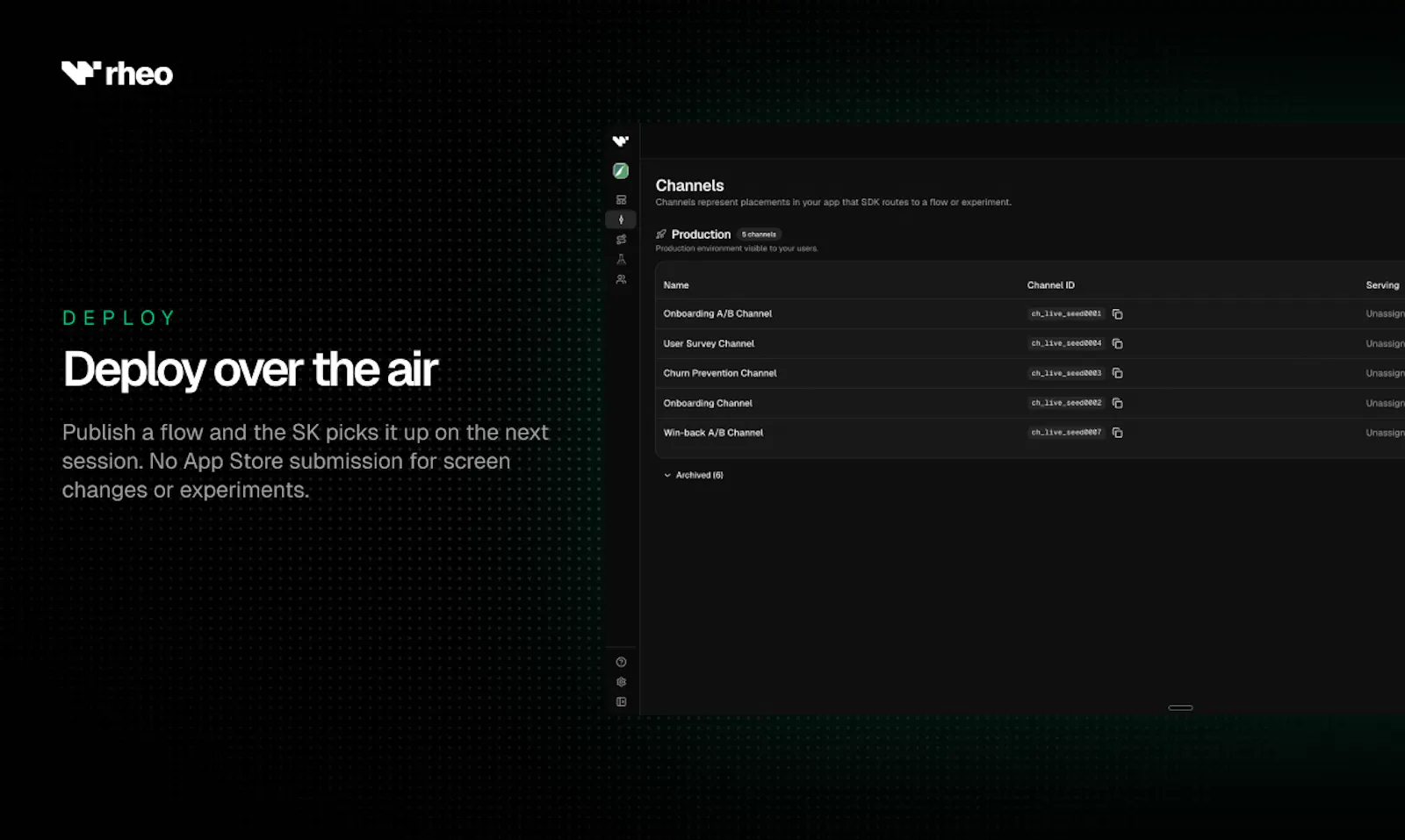
Task: Open the User Survey Channel row
Action: pos(1030,344)
